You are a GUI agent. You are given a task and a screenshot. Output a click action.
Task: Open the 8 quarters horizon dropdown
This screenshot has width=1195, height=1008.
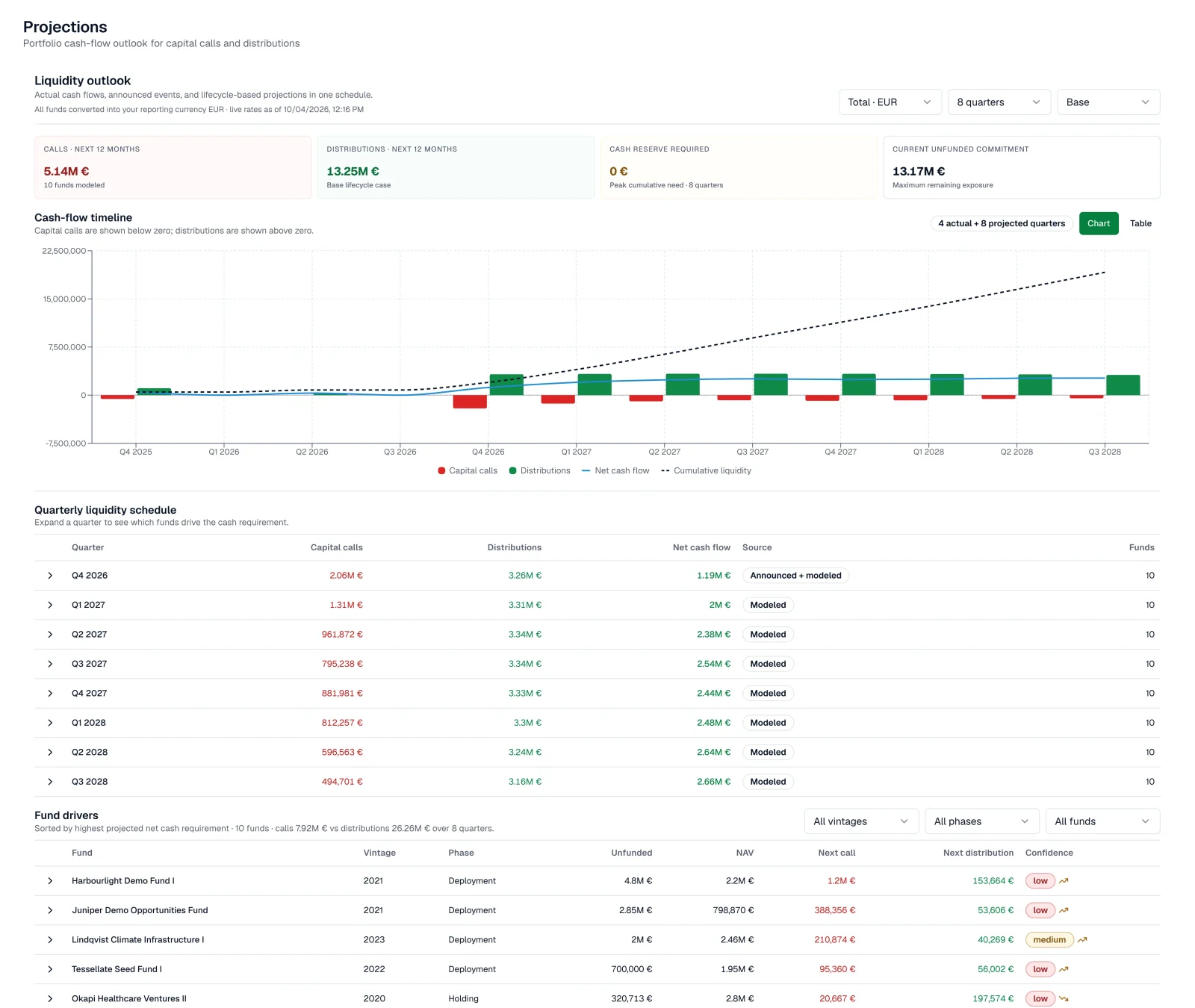(999, 102)
